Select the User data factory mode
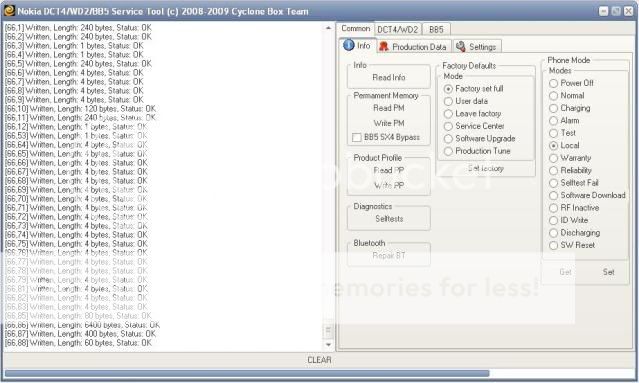Viewport: 639px width, 383px height. point(448,101)
